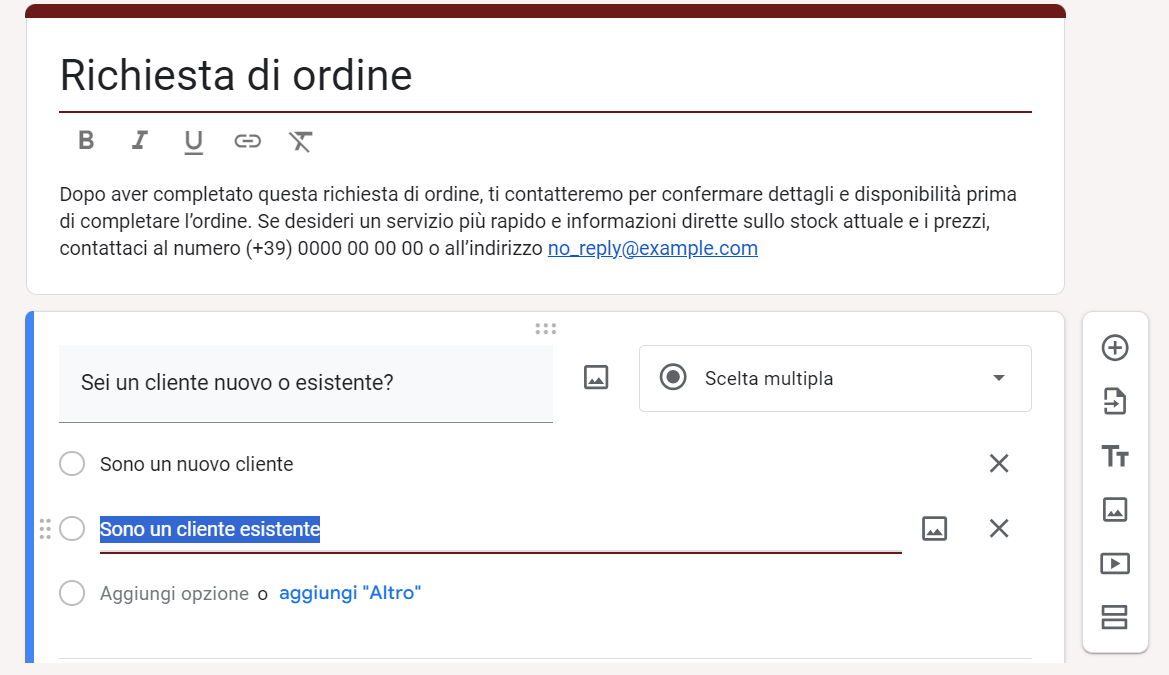Apply italic formatting to title

point(140,140)
